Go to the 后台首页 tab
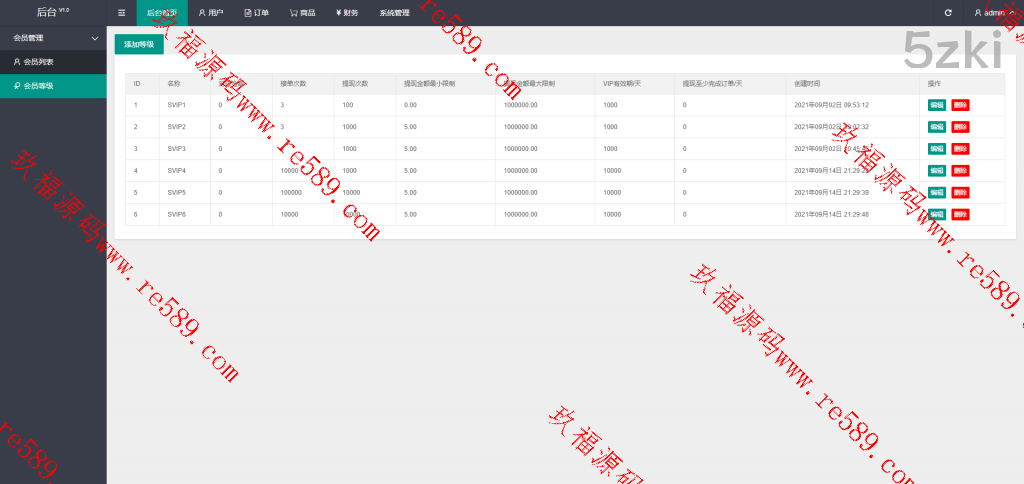Screen dimensions: 1024x484 tap(161, 13)
